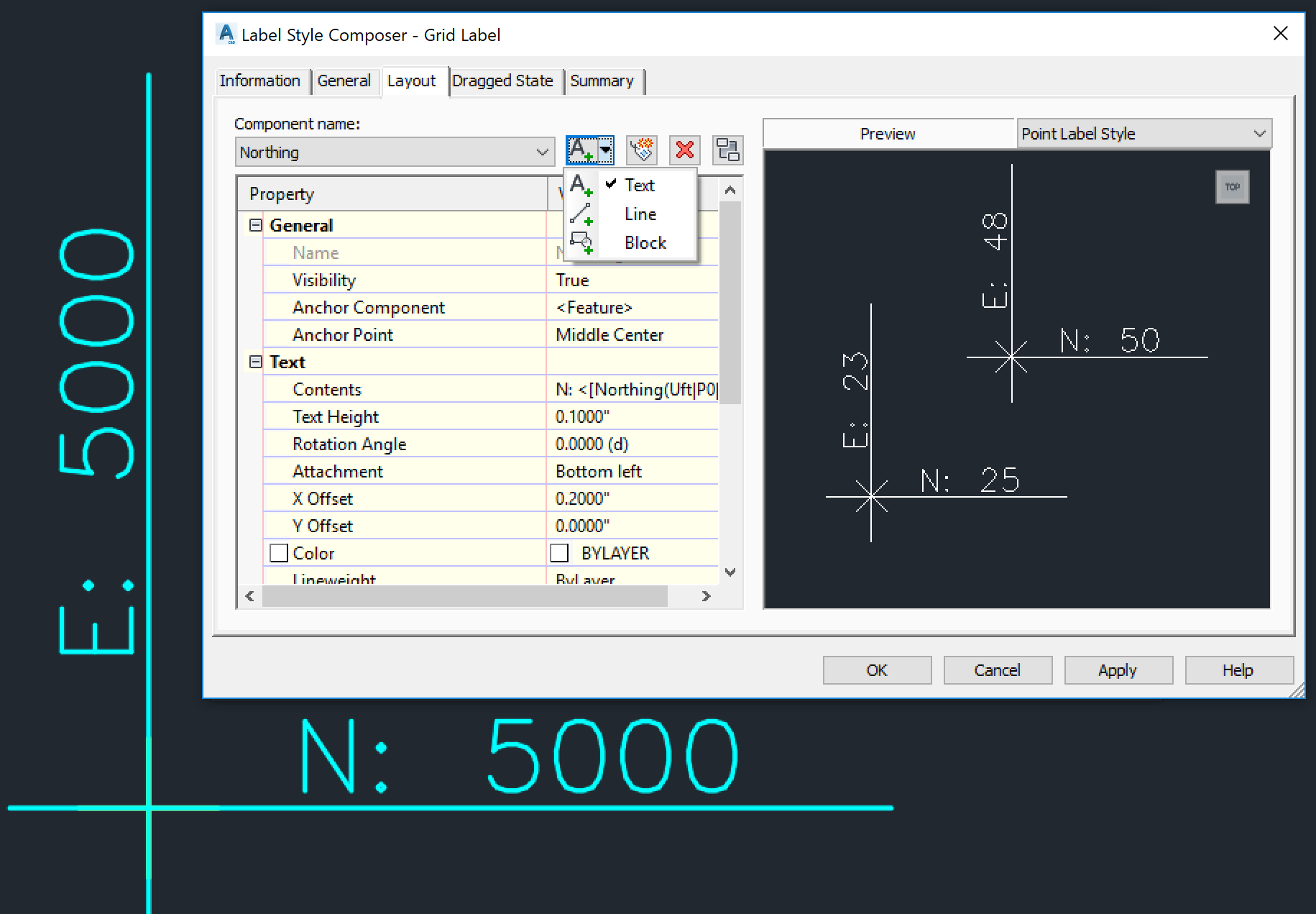The width and height of the screenshot is (1316, 914).
Task: Click the Attachment value Bottom left
Action: coord(633,472)
